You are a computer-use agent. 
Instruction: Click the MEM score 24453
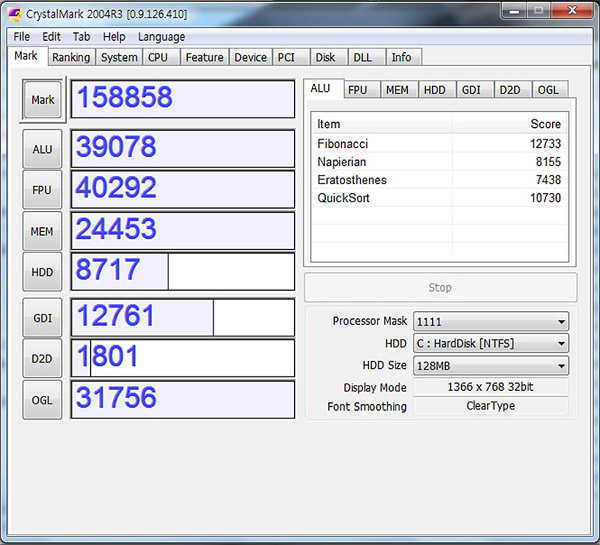(183, 231)
